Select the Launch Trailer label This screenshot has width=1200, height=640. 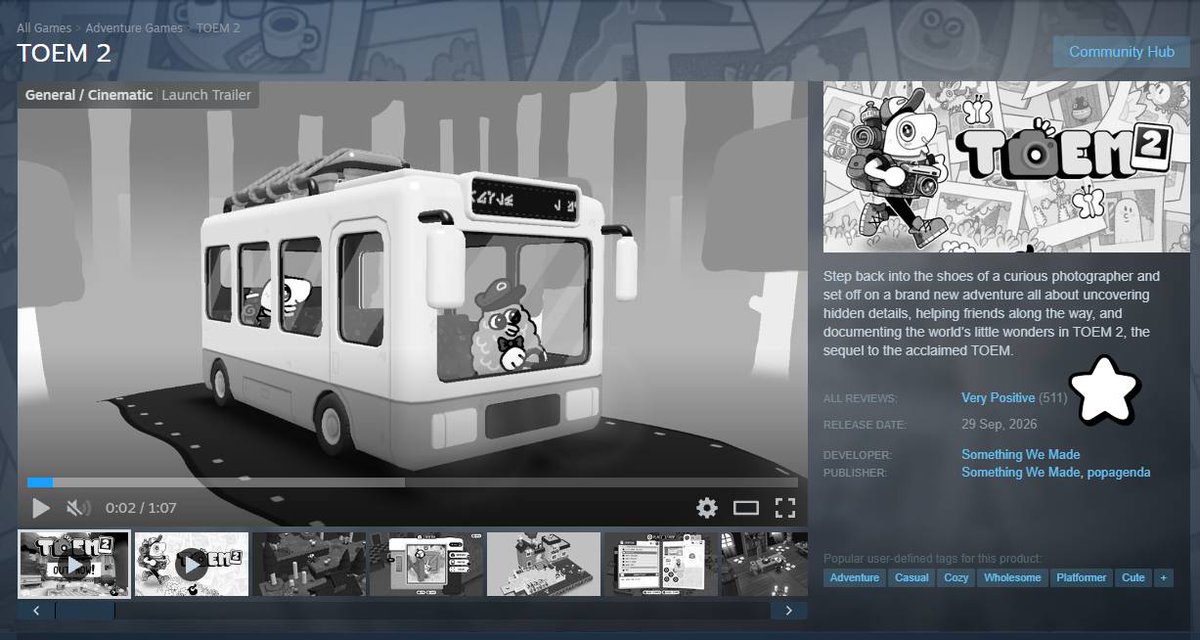206,95
